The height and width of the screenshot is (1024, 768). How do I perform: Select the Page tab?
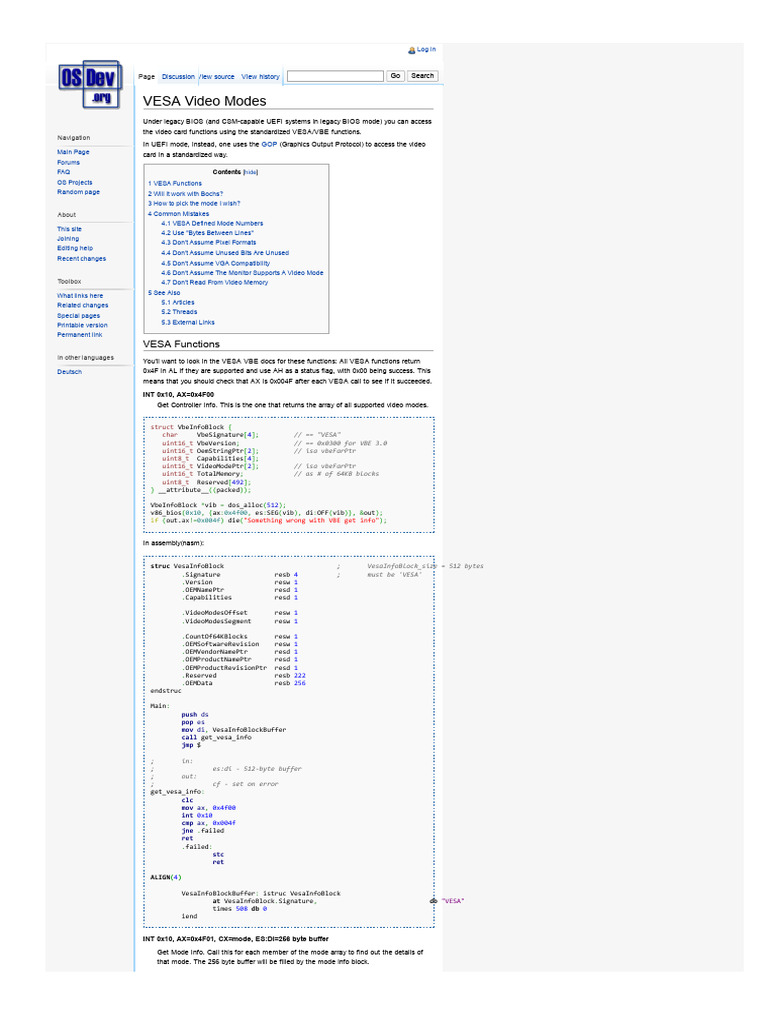[146, 77]
